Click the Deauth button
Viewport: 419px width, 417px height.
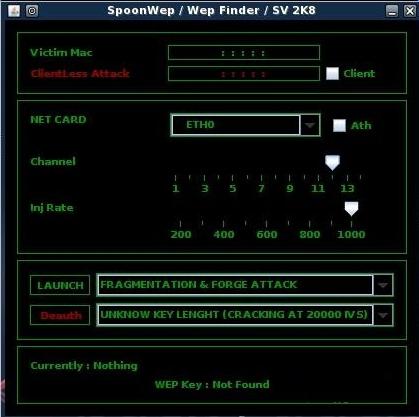pos(60,315)
